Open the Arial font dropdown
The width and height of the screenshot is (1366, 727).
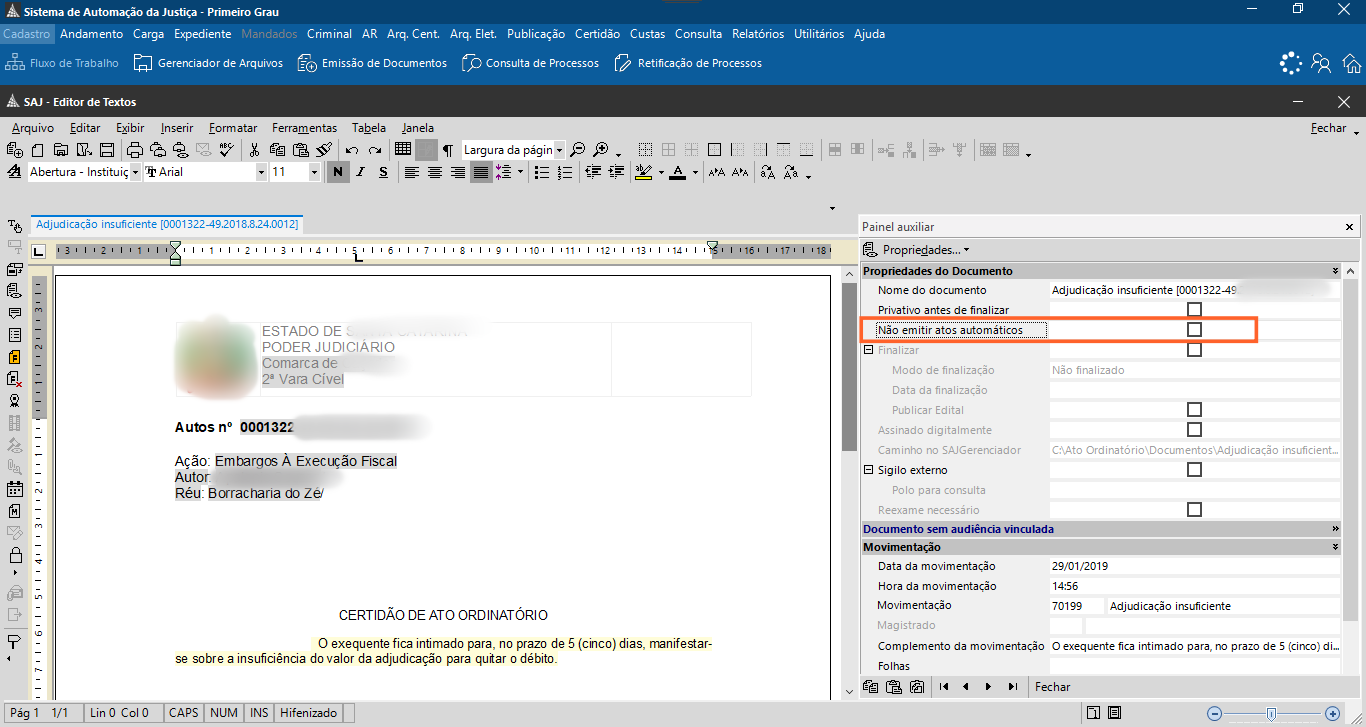point(261,172)
